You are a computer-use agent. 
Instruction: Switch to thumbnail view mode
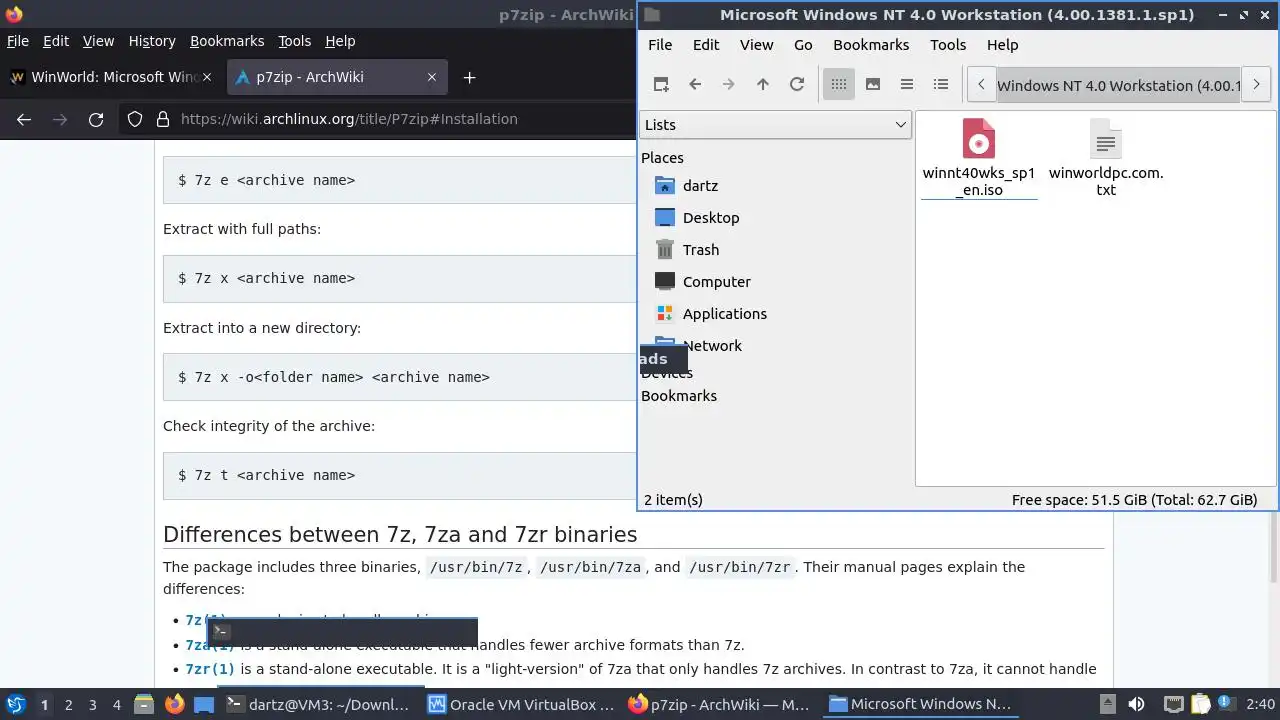click(873, 85)
